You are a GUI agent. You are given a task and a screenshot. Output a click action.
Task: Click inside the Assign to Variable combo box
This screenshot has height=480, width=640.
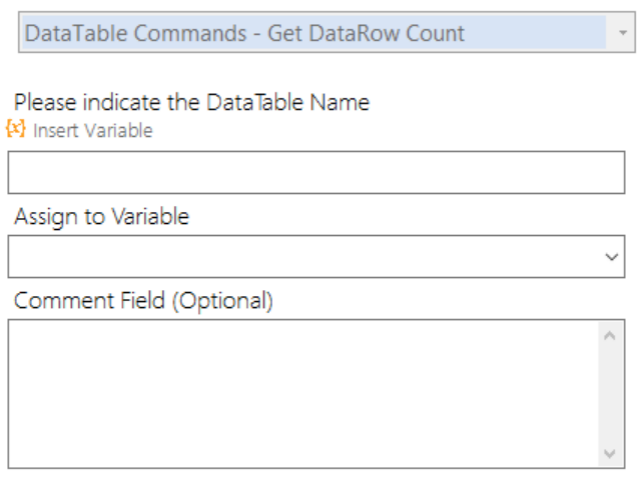(316, 257)
